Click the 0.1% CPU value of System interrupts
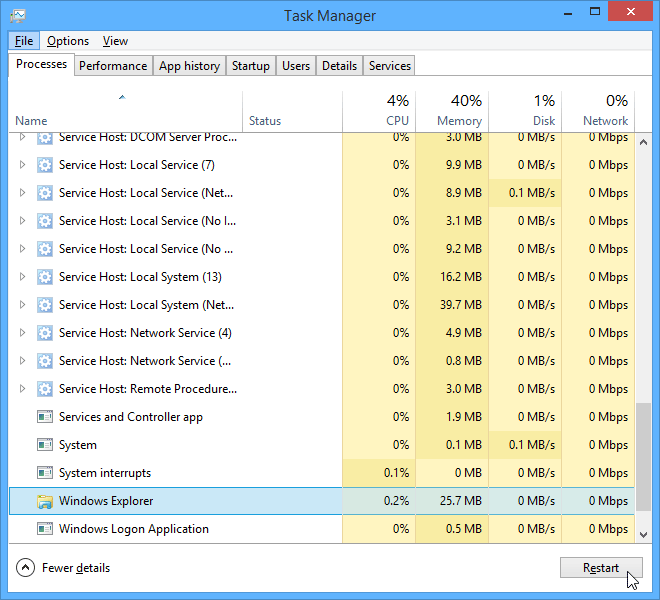Viewport: 660px width, 600px height. 396,473
